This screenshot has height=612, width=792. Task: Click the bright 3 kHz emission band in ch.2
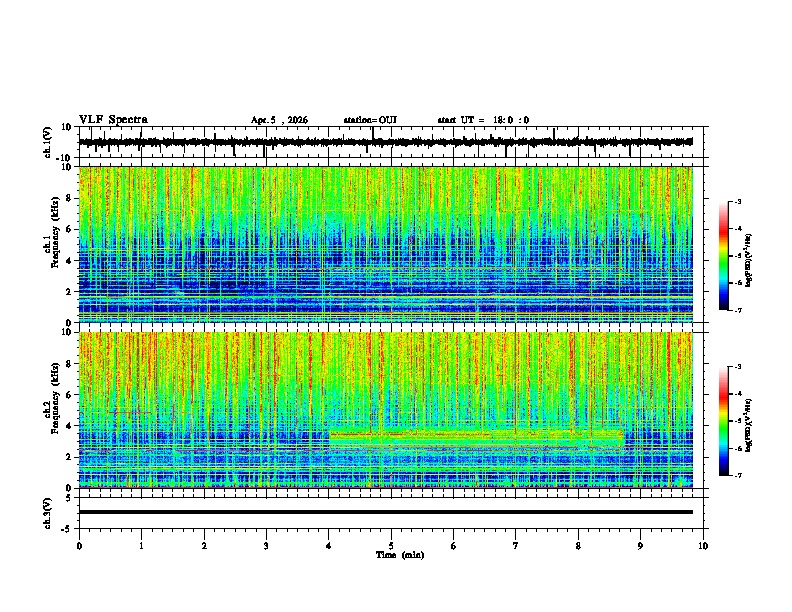(477, 438)
